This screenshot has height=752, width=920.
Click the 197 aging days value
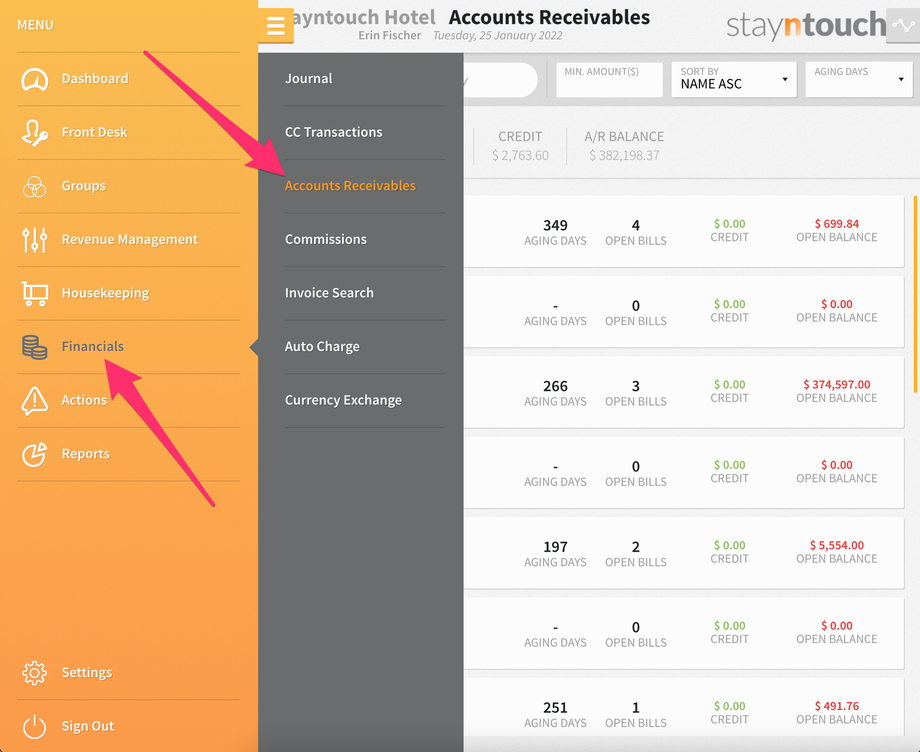point(555,547)
